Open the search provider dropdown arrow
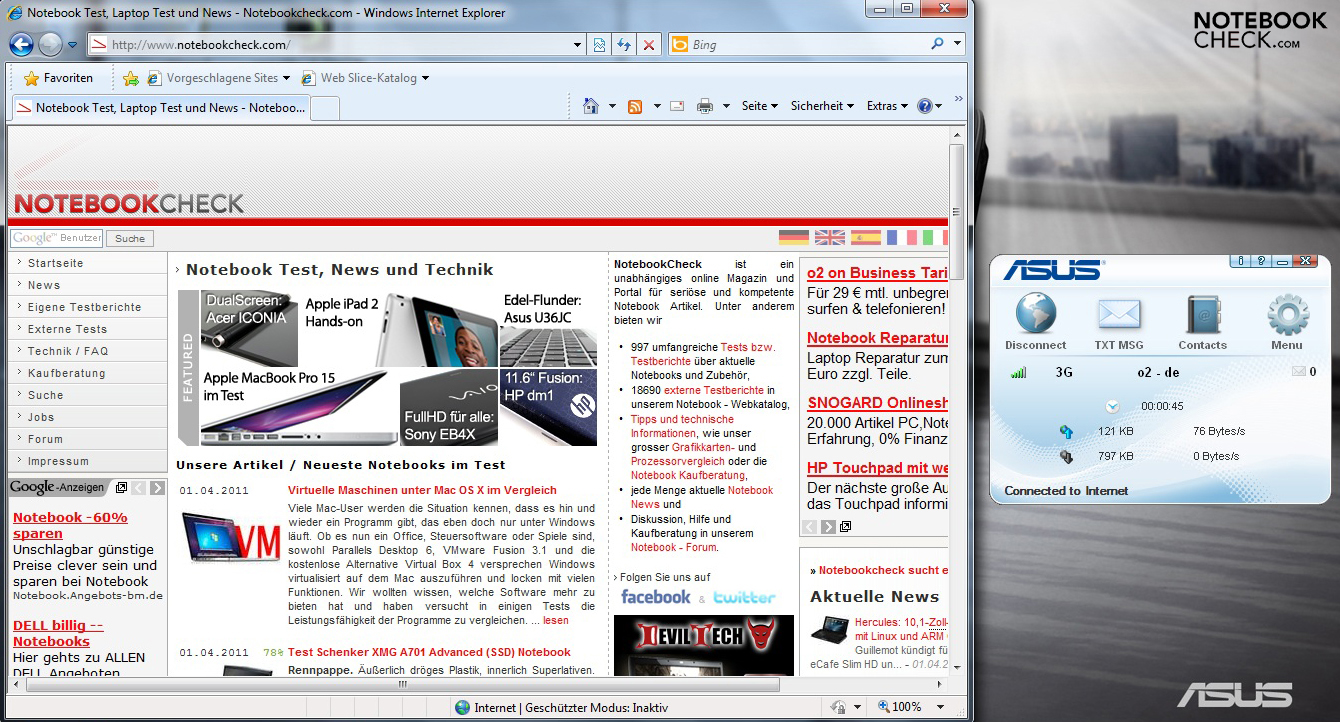The image size is (1340, 722). (x=957, y=44)
